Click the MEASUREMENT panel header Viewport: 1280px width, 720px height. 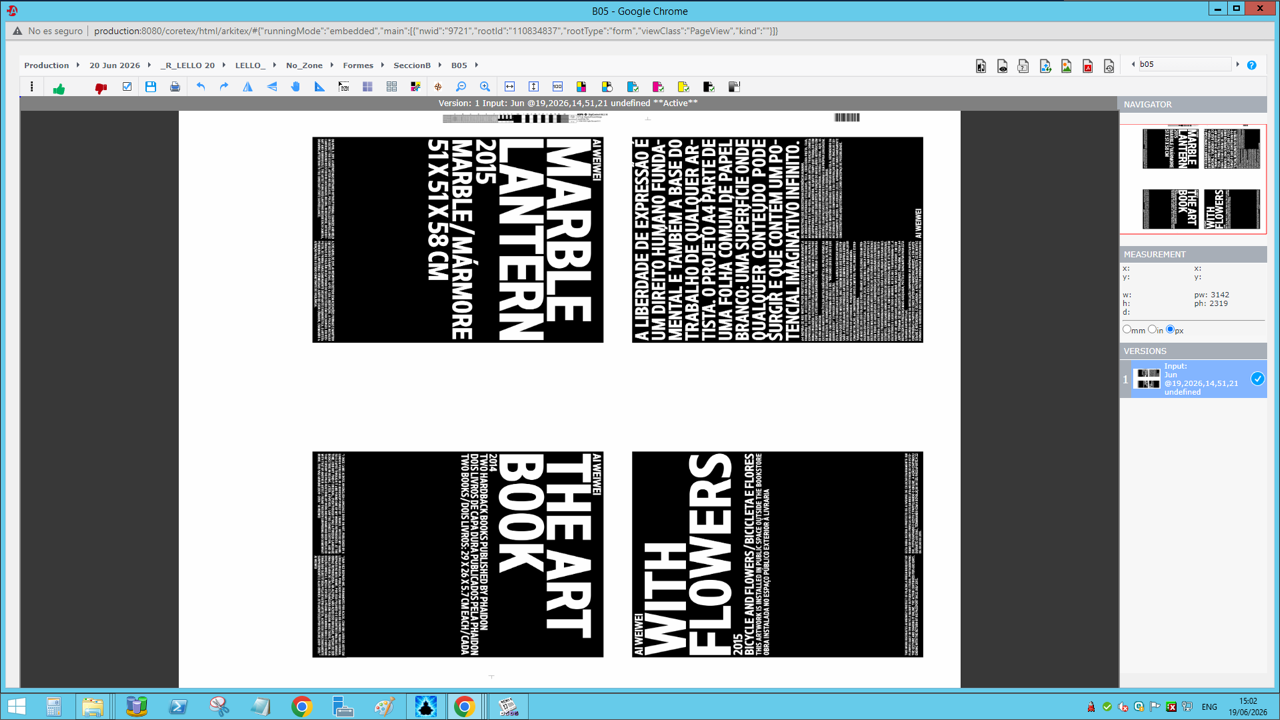tap(1193, 254)
